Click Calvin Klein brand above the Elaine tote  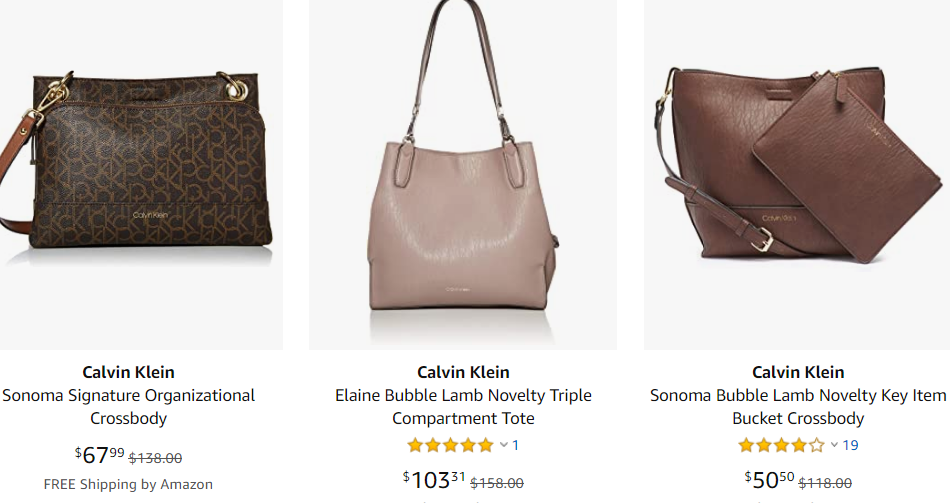pos(463,372)
